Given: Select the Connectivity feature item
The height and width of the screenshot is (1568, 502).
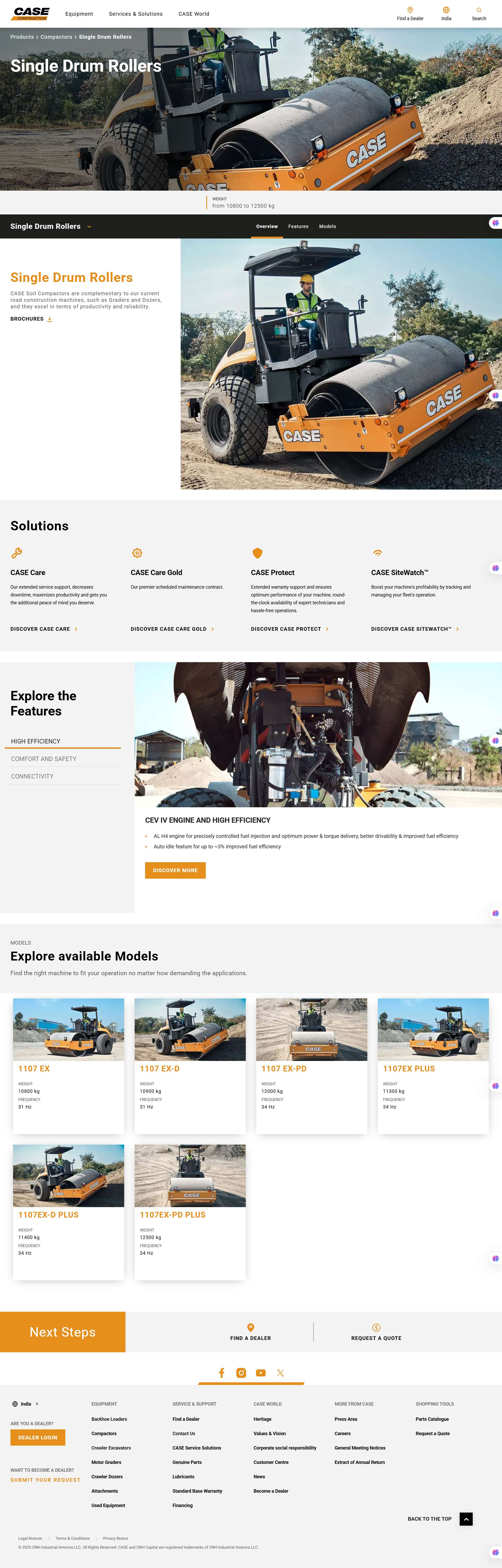Looking at the screenshot, I should coord(32,777).
